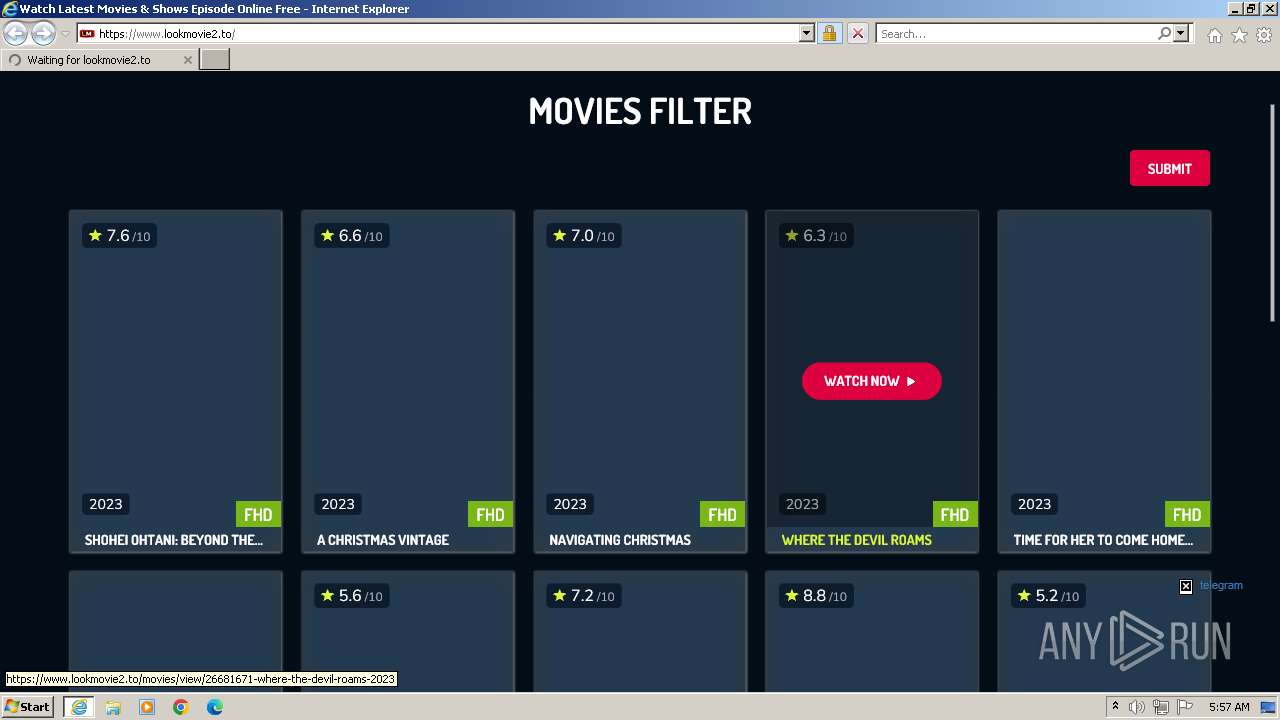Click the Action Center flag icon
This screenshot has width=1280, height=720.
(x=1185, y=707)
